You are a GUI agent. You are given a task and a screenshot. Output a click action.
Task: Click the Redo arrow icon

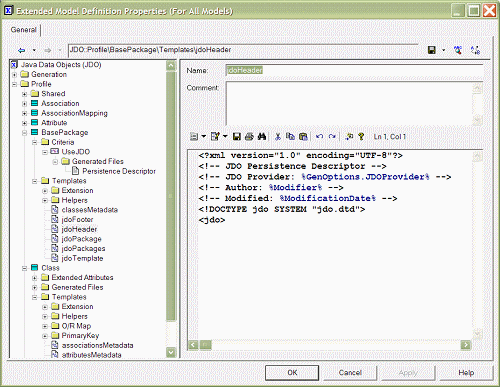pyautogui.click(x=332, y=136)
